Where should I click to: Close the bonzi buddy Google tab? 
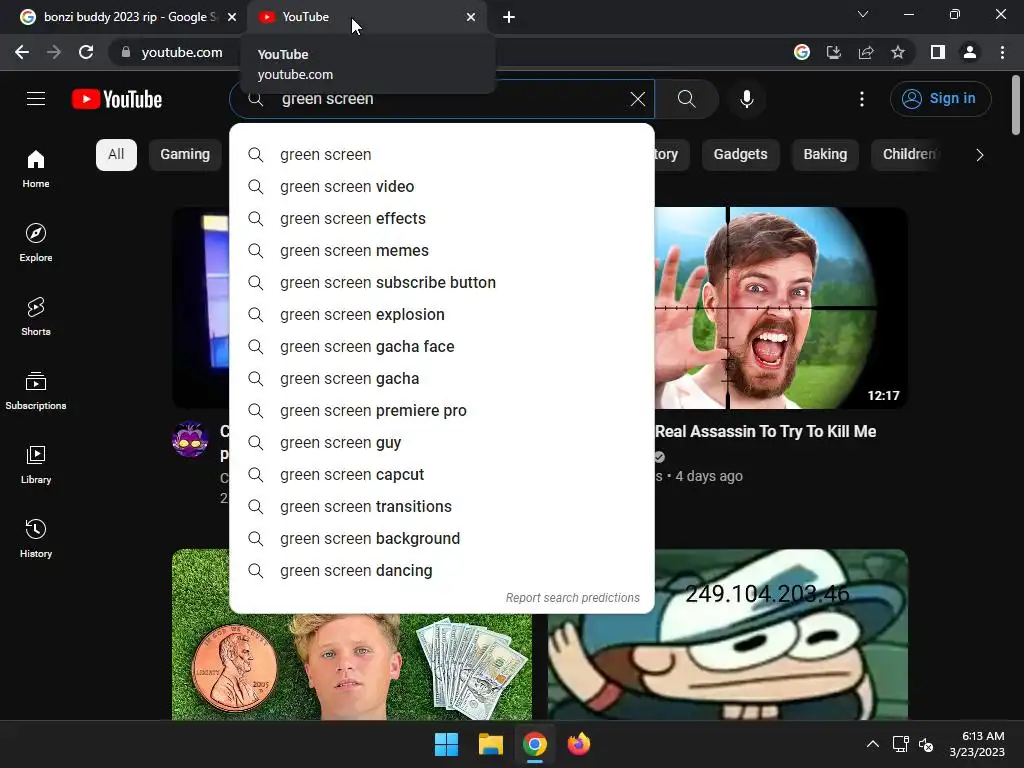[232, 17]
